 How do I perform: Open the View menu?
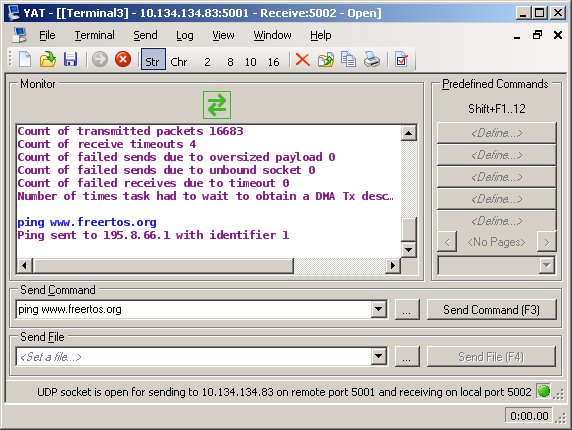click(223, 35)
